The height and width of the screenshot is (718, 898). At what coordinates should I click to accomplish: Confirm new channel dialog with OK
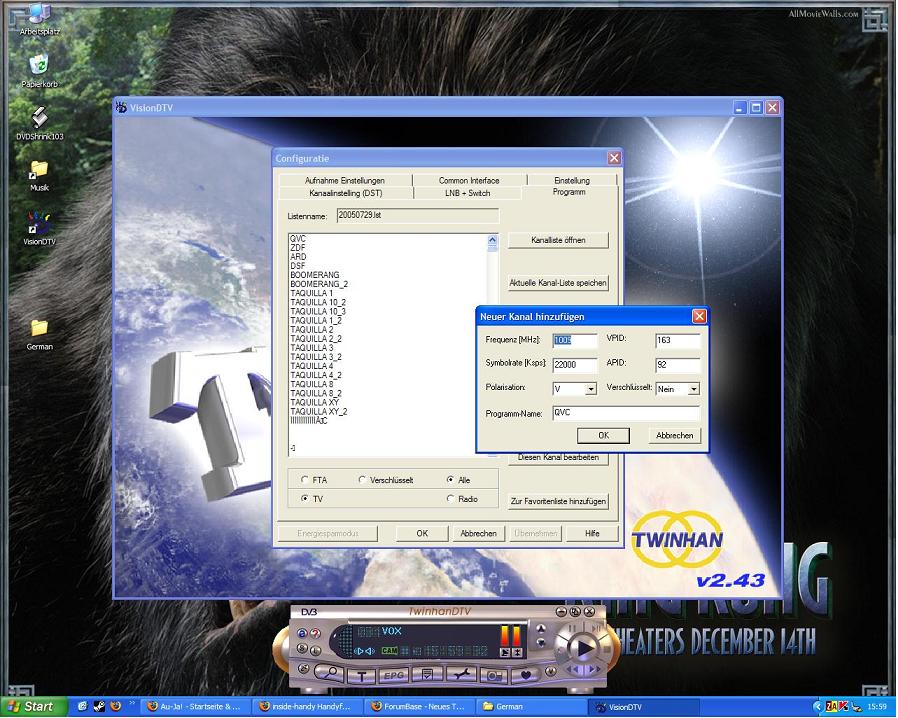point(603,436)
